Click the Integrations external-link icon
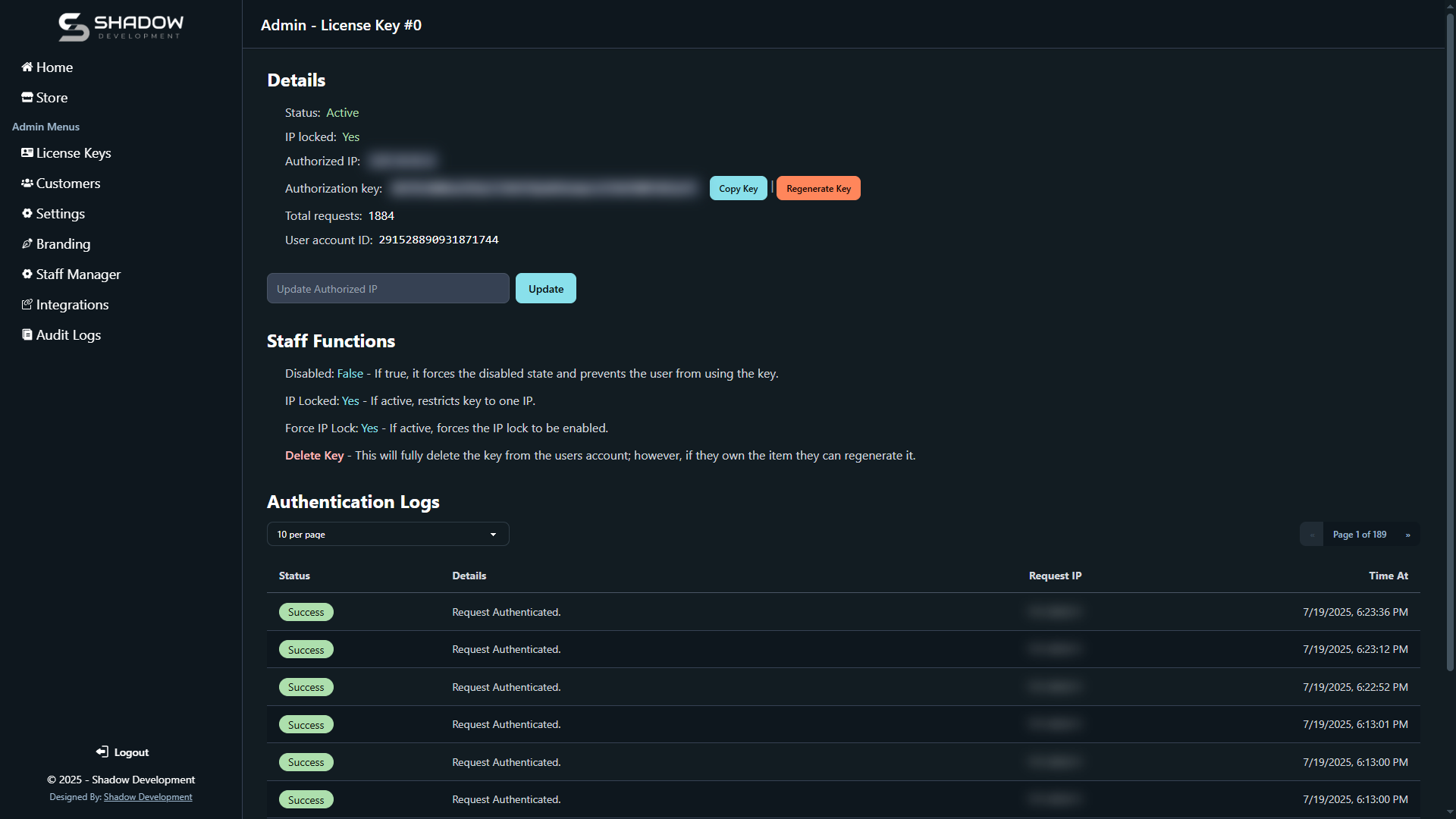Screen dimensions: 1456x819 point(27,305)
